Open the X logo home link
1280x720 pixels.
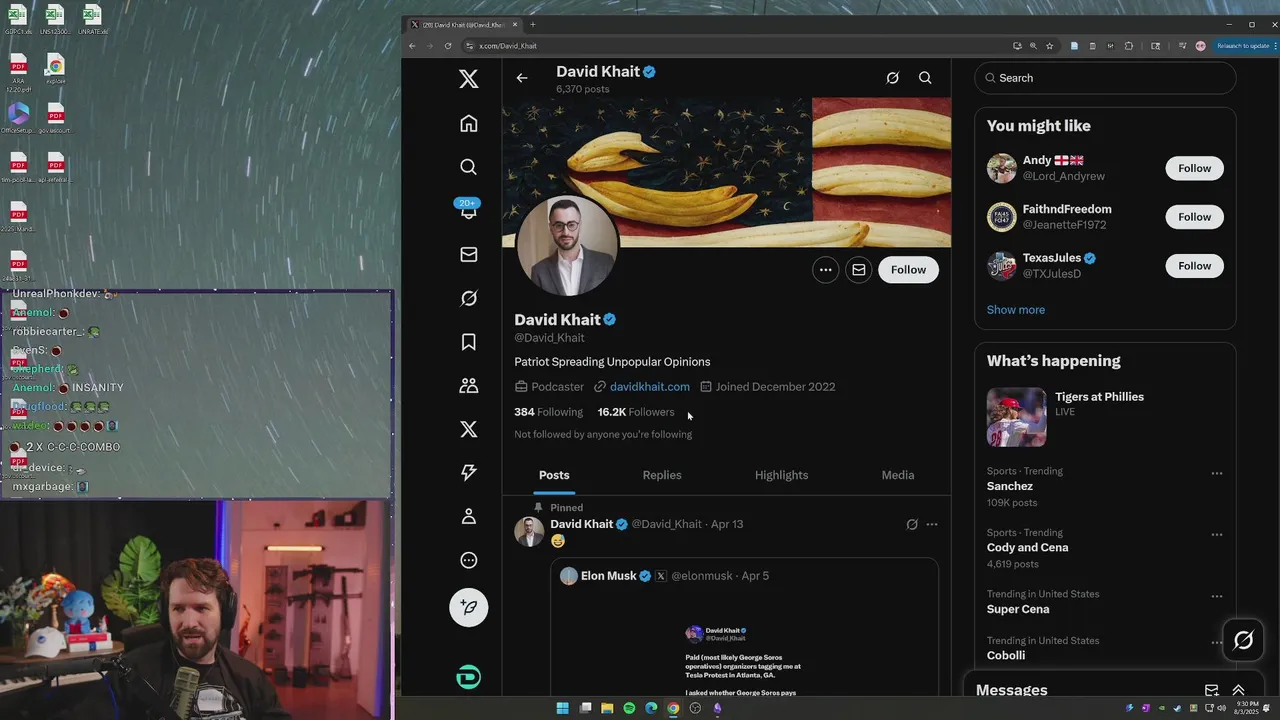click(x=469, y=79)
